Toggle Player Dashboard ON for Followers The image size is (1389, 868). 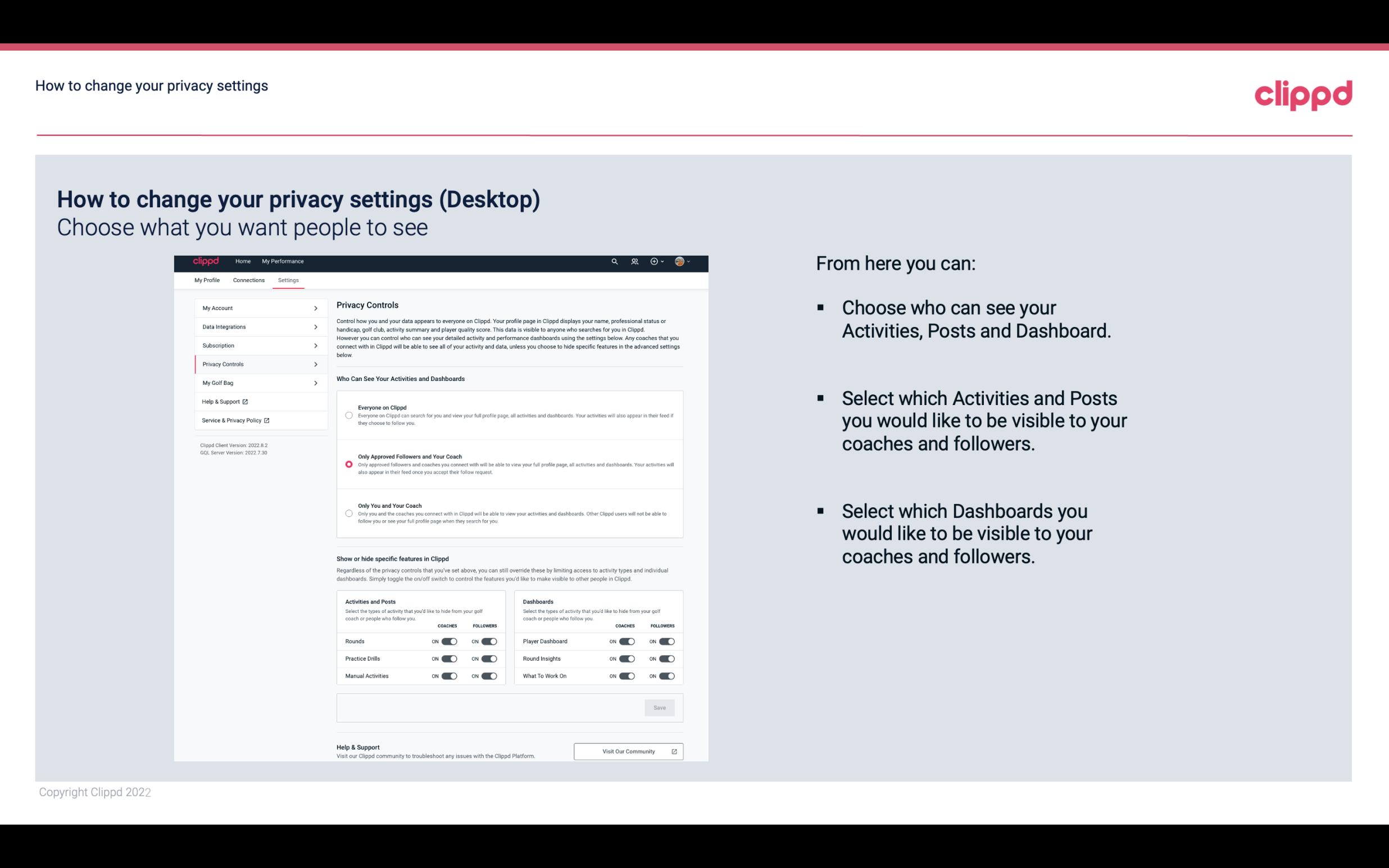click(x=667, y=641)
